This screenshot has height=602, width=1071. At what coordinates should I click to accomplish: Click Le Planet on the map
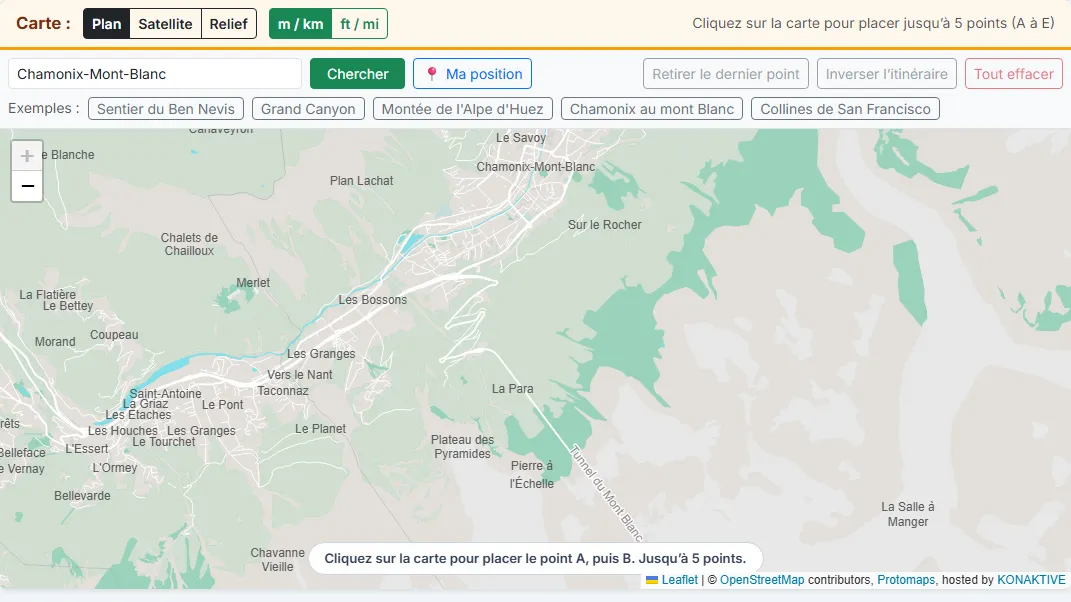tap(320, 429)
